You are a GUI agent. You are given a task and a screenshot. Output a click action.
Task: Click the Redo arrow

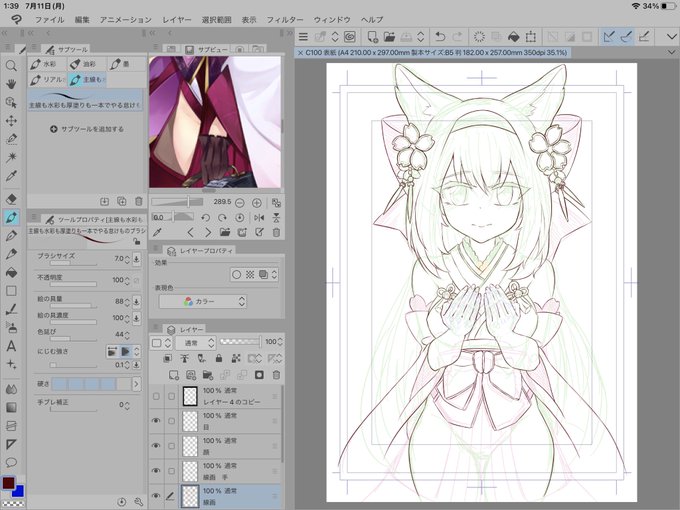[x=457, y=37]
